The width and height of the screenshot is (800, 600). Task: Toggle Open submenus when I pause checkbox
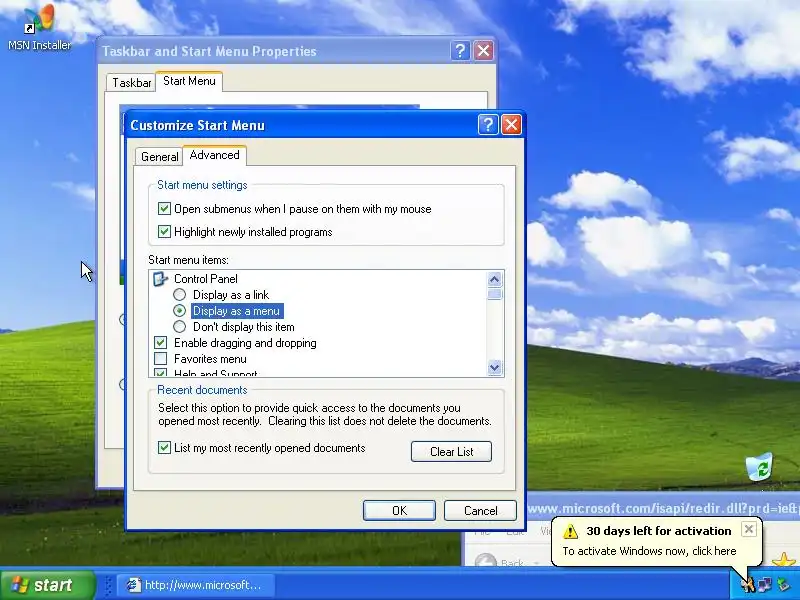click(164, 208)
